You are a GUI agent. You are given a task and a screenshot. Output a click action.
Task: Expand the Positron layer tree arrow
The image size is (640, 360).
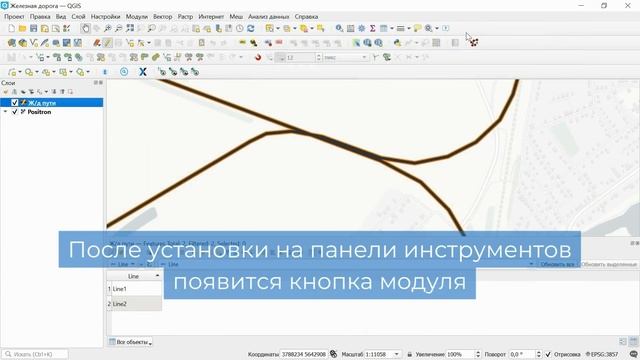coord(5,111)
